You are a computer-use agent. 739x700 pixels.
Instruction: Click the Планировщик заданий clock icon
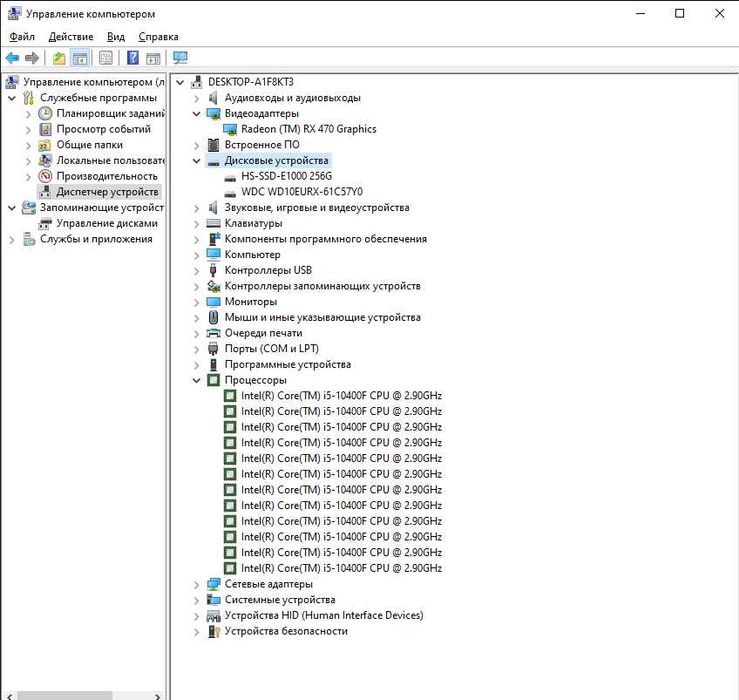[x=45, y=114]
